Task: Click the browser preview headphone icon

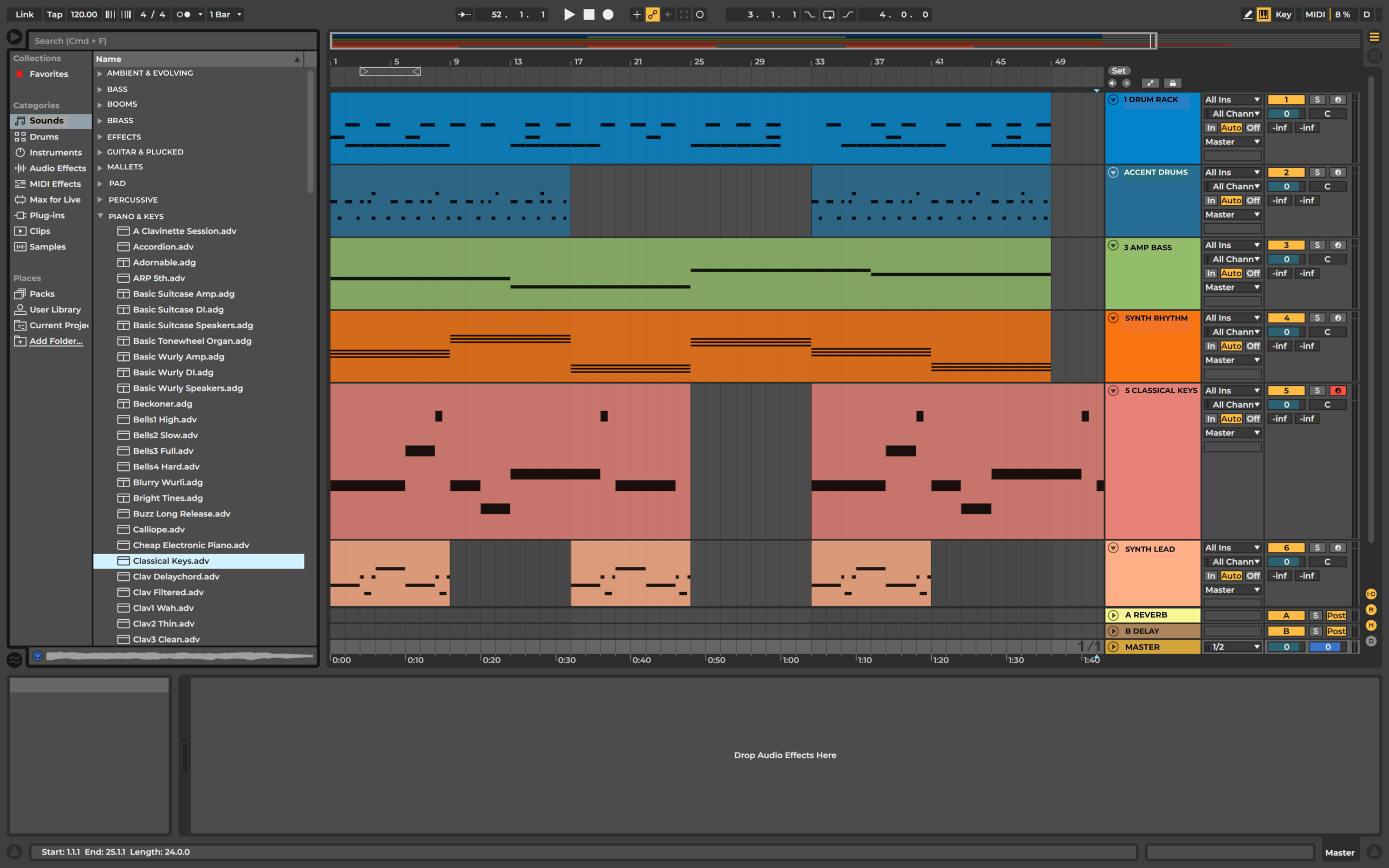Action: point(37,656)
